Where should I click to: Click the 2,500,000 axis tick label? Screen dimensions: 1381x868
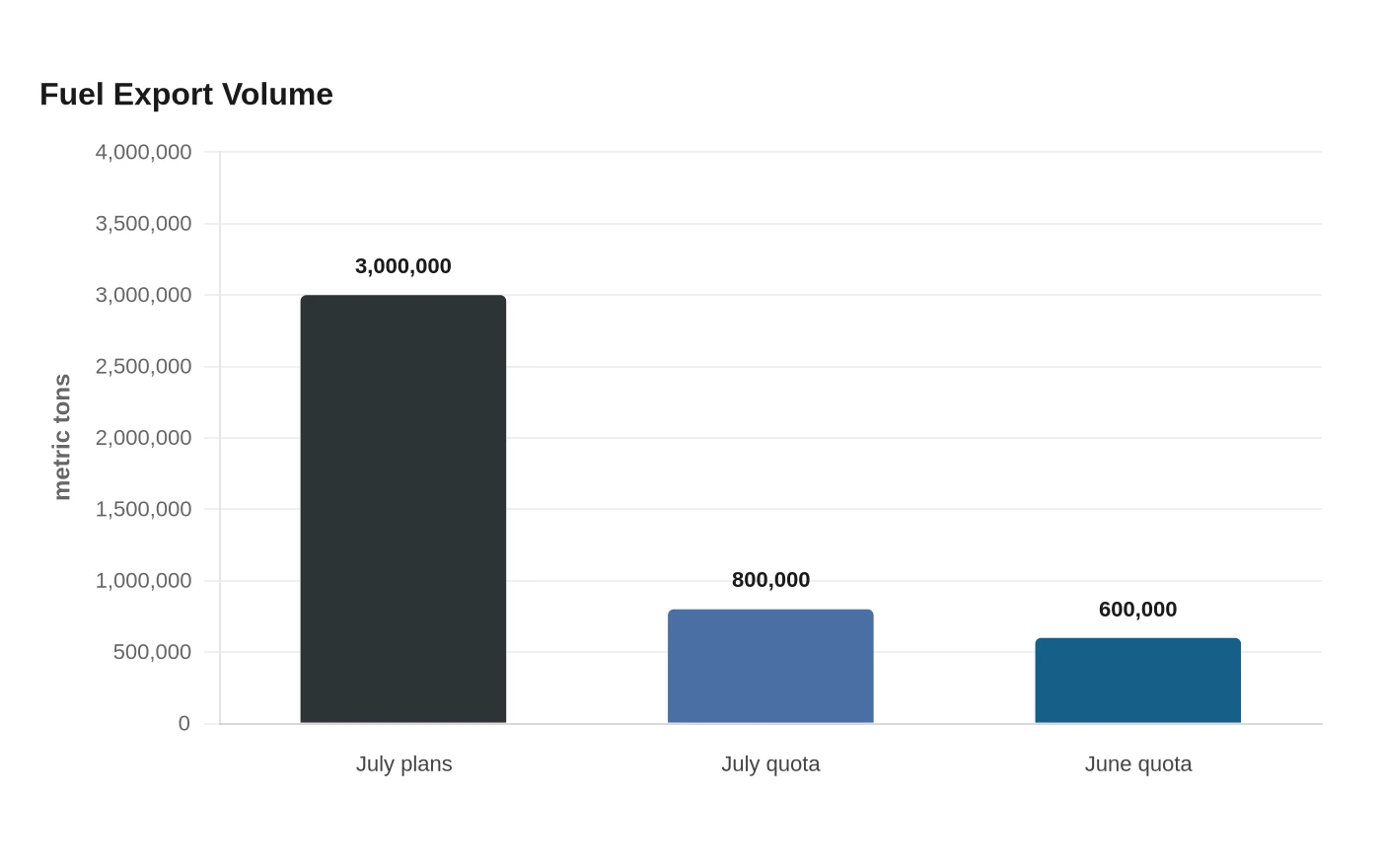coord(143,367)
